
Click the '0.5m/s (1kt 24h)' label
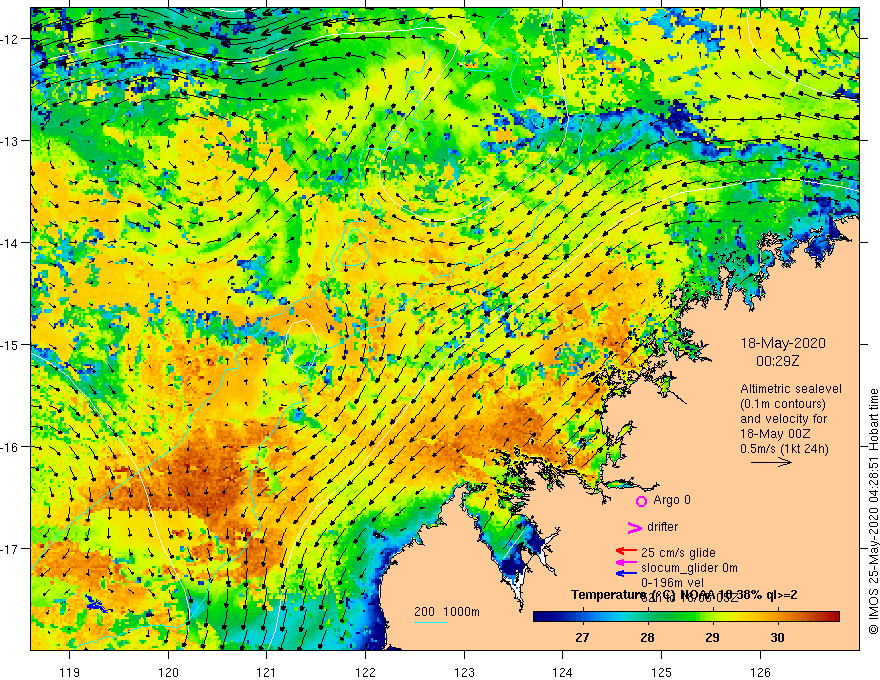(x=784, y=449)
